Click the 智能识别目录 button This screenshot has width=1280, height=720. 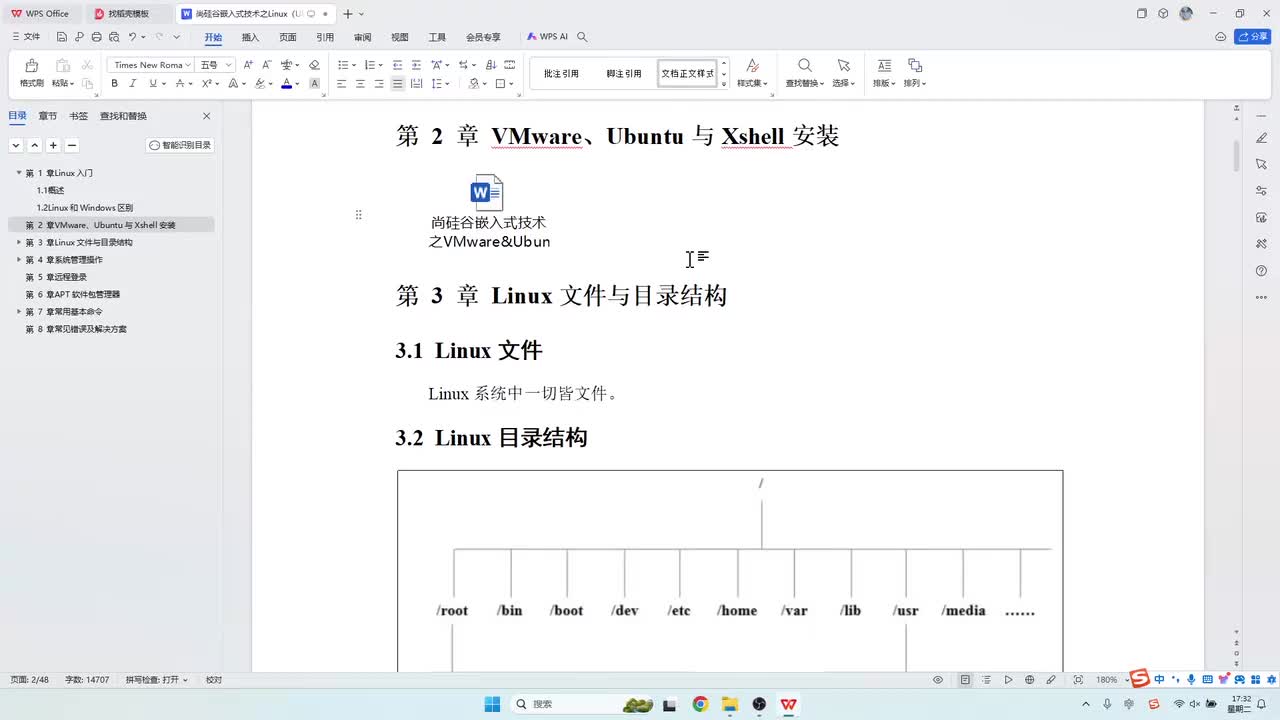pyautogui.click(x=181, y=145)
